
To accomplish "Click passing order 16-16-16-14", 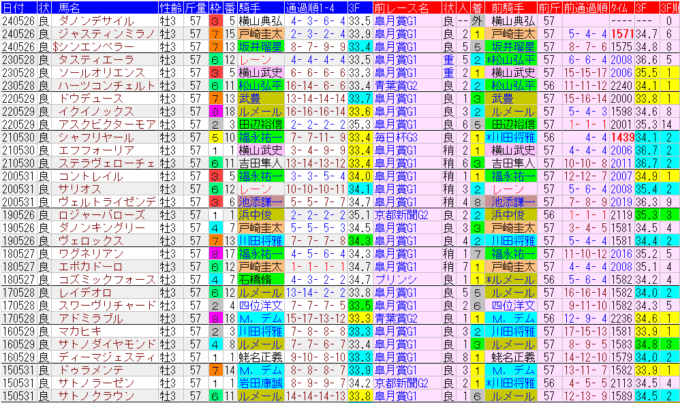I will [x=316, y=111].
